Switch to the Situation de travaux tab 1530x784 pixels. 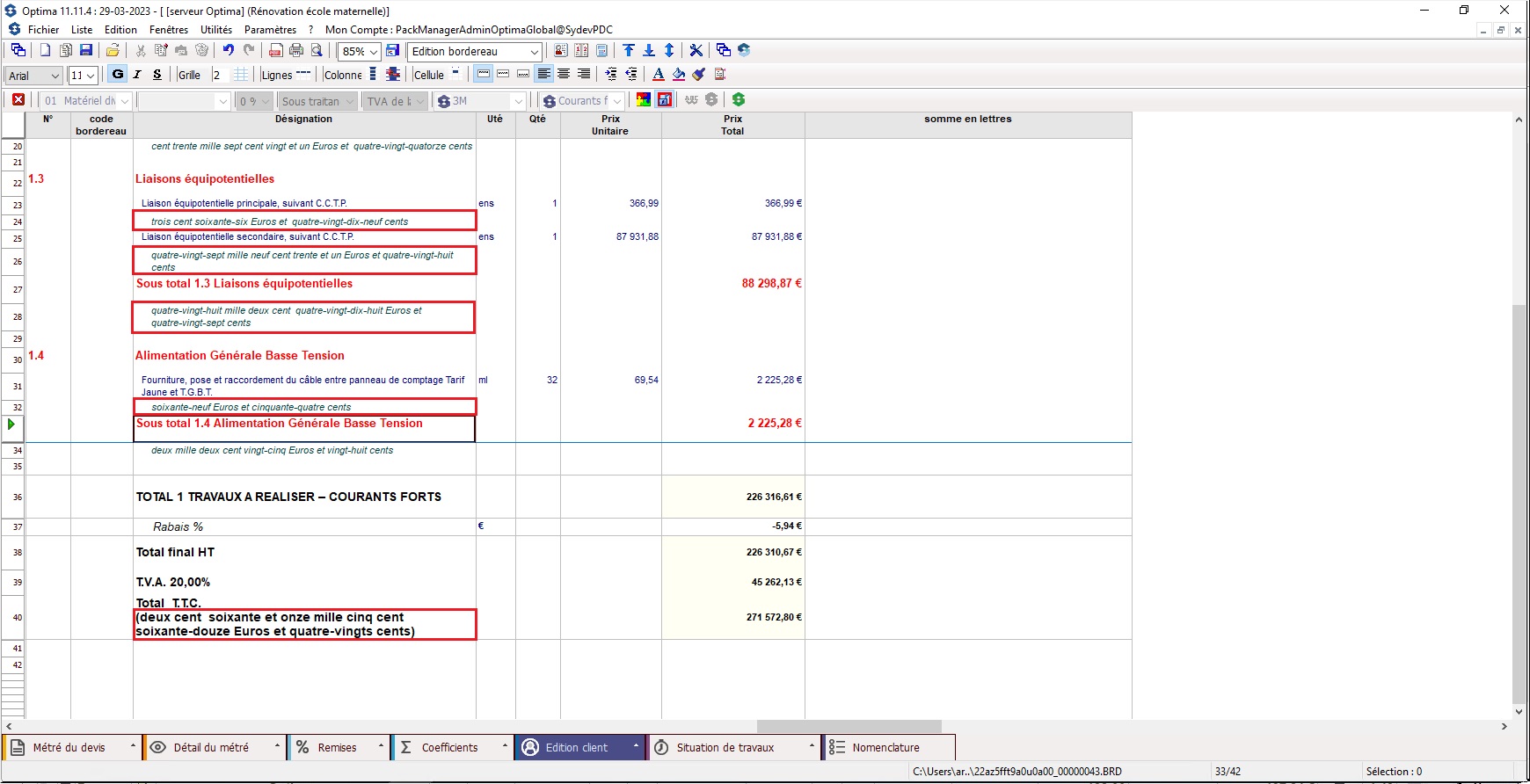[734, 747]
